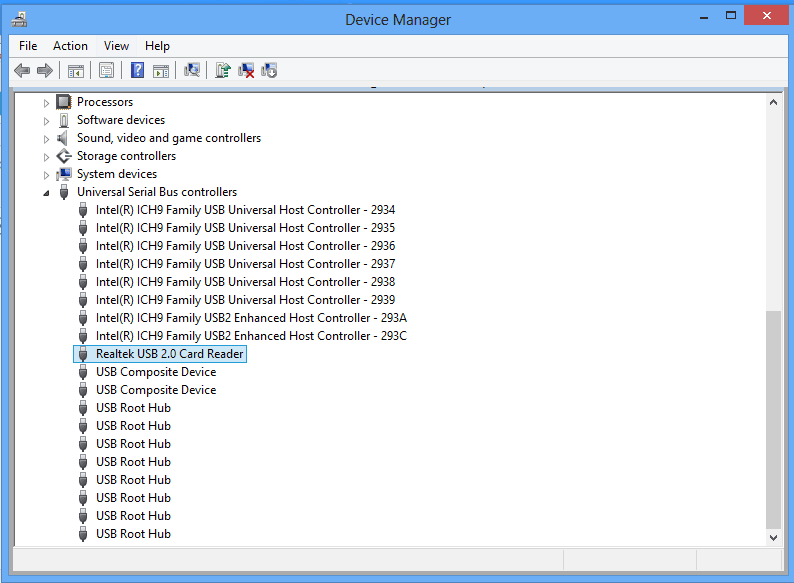Click the Device Manager icon in the title bar
794x583 pixels.
[19, 20]
